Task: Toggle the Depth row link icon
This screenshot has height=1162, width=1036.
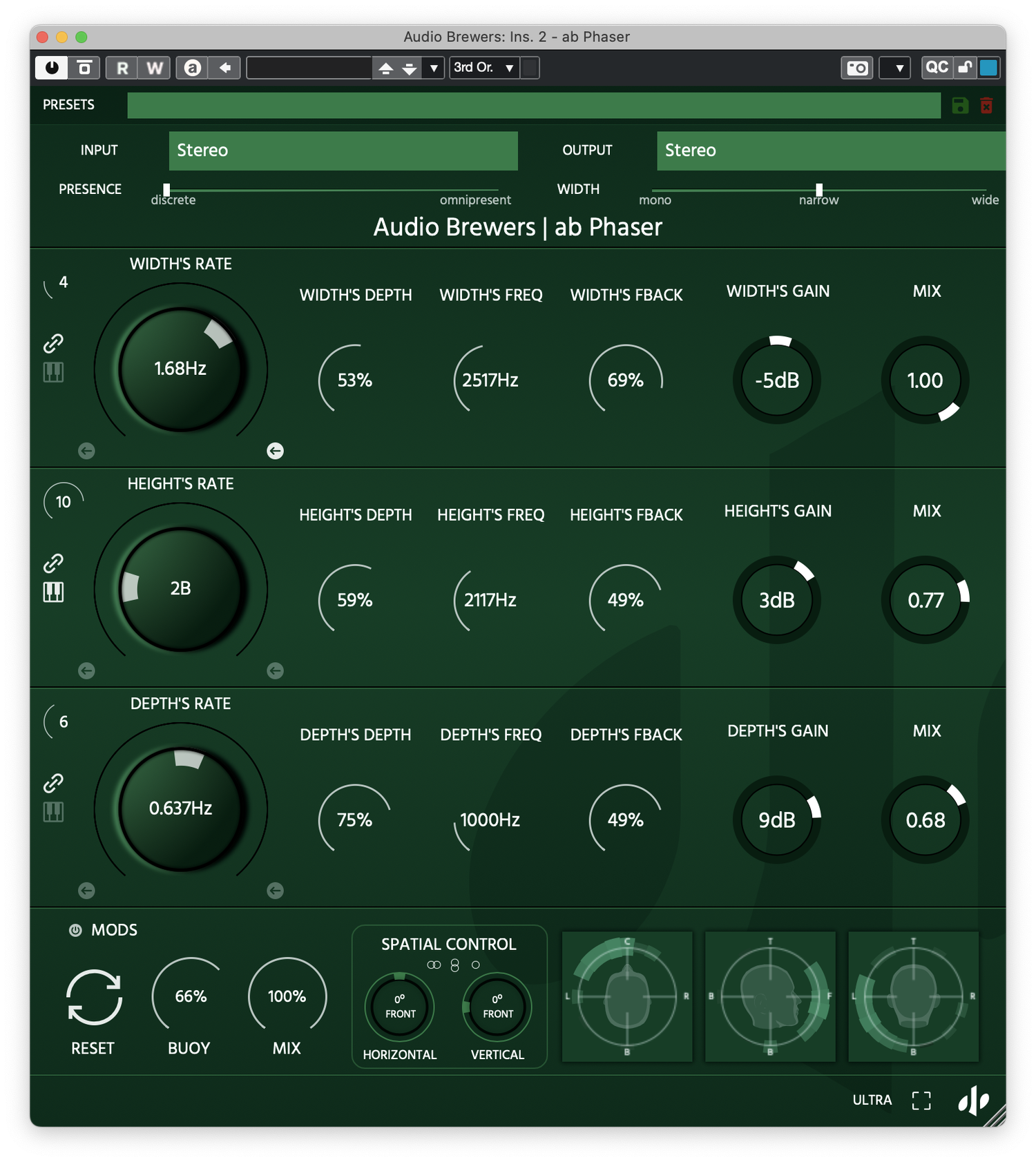Action: pyautogui.click(x=53, y=783)
